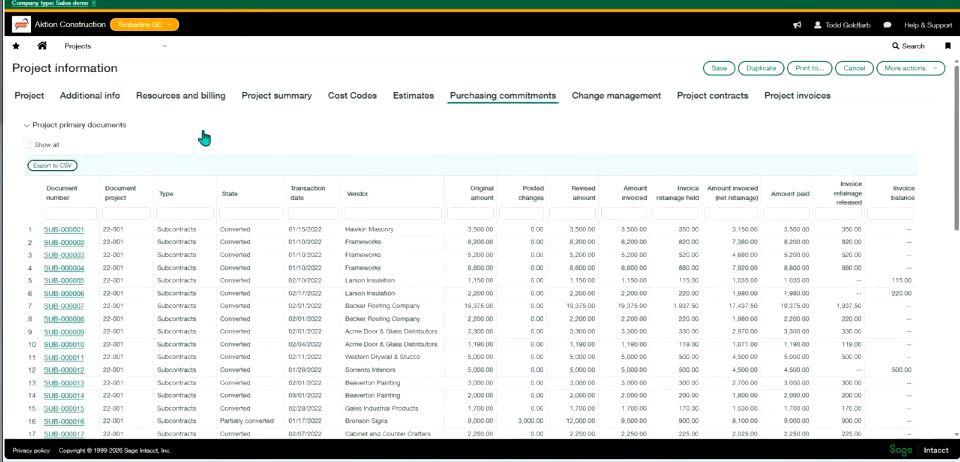Select Western Drywall & Stucco cell
Screen dimensions: 960x462
click(382, 357)
